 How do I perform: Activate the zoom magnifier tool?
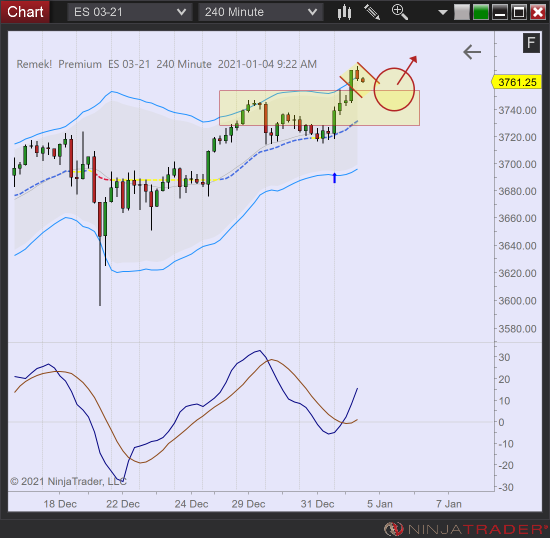400,12
